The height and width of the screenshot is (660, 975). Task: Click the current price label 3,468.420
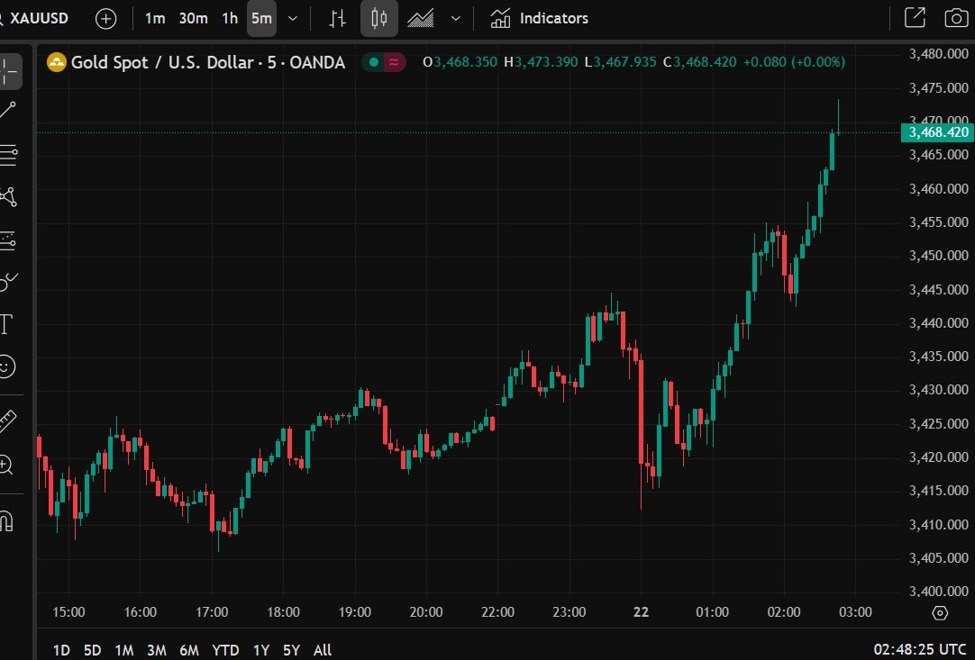click(937, 132)
